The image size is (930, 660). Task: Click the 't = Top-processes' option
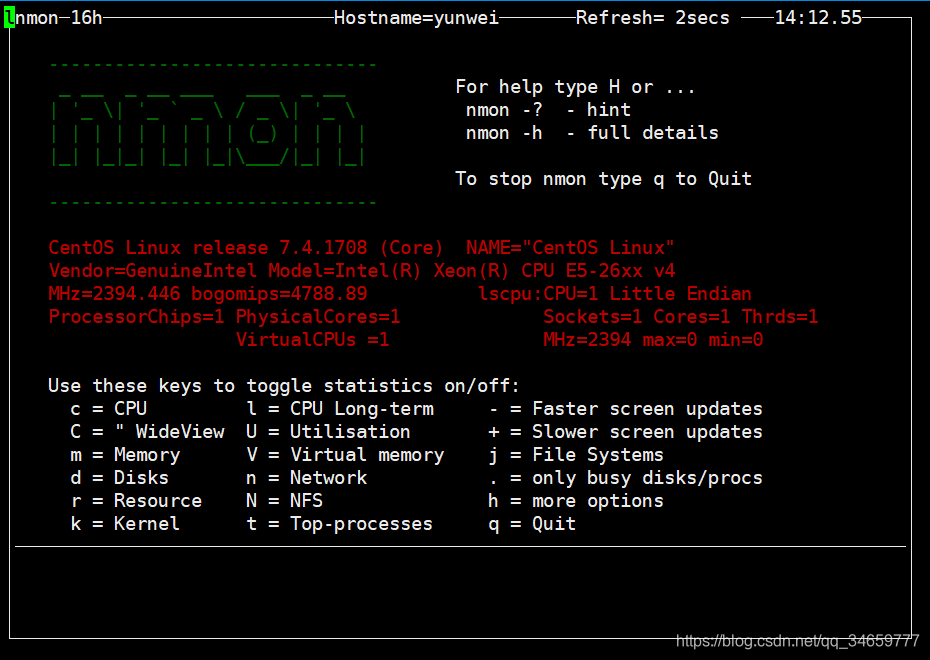coord(339,524)
